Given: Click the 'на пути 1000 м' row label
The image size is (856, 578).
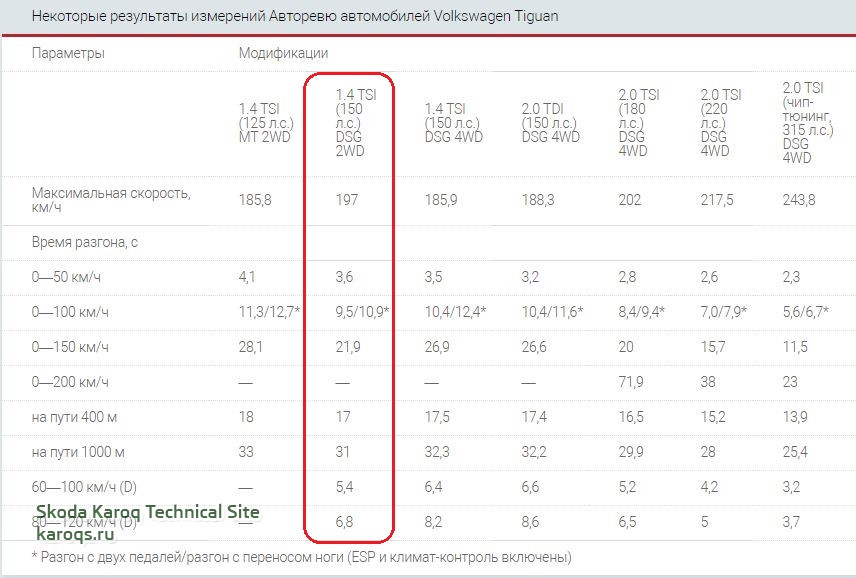Looking at the screenshot, I should 78,452.
